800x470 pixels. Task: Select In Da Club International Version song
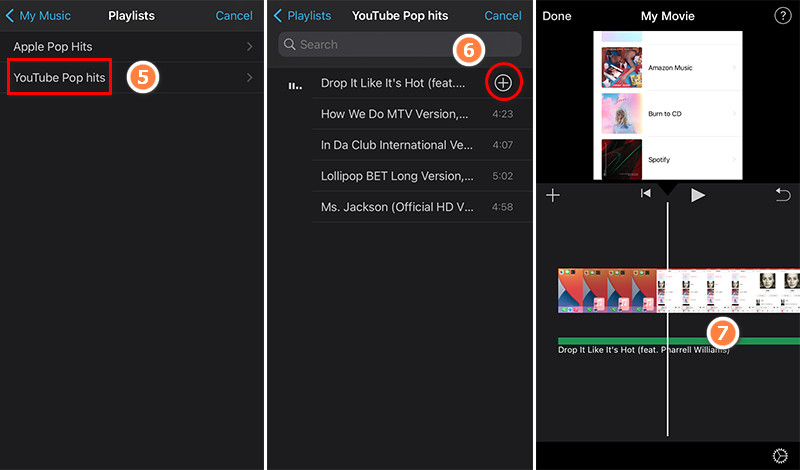coord(396,145)
